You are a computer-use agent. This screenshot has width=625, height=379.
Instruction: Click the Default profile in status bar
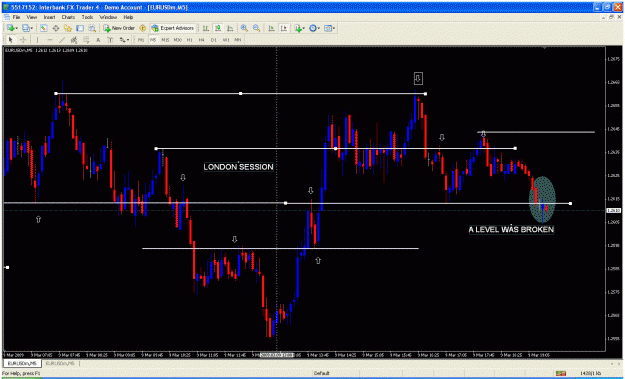321,373
